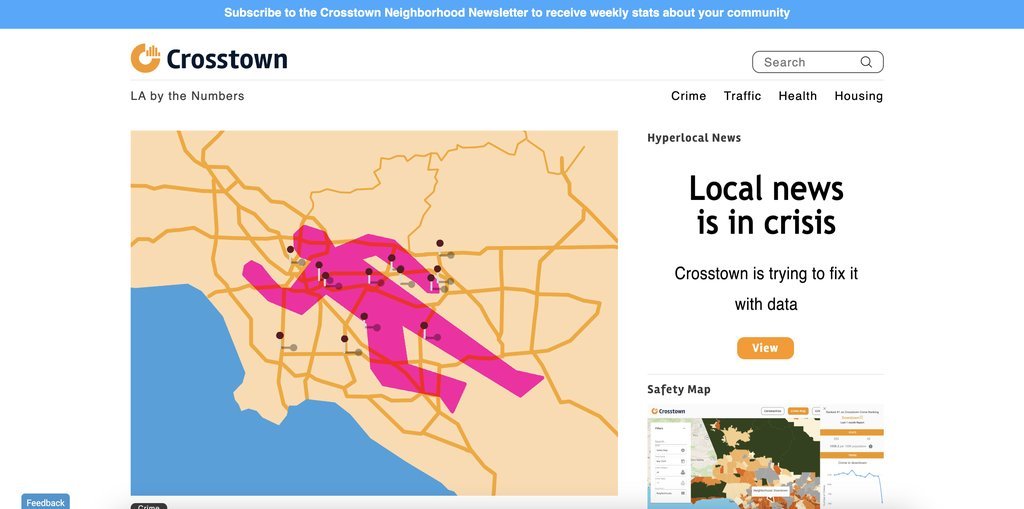
Task: Click the "LA by the Numbers" tagline
Action: tap(187, 96)
